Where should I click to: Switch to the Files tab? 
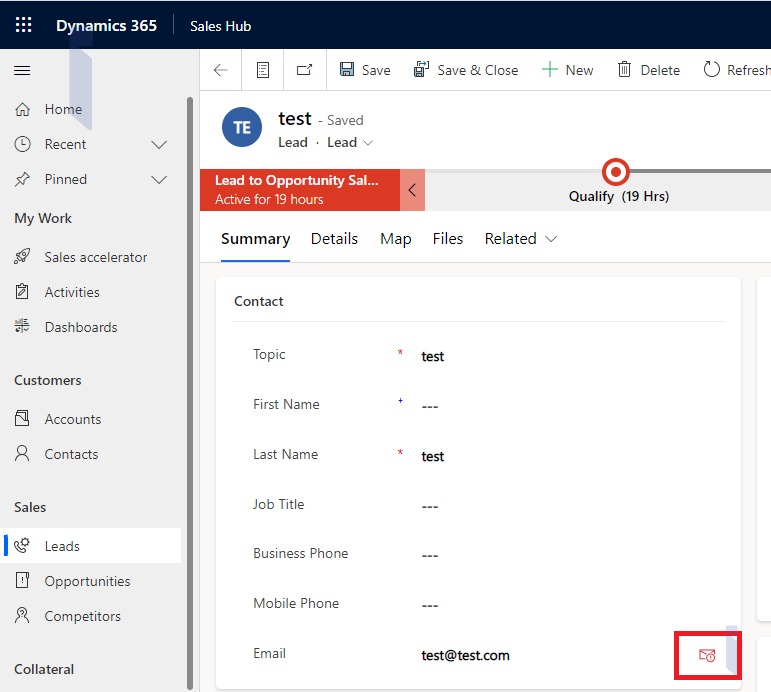pyautogui.click(x=448, y=239)
